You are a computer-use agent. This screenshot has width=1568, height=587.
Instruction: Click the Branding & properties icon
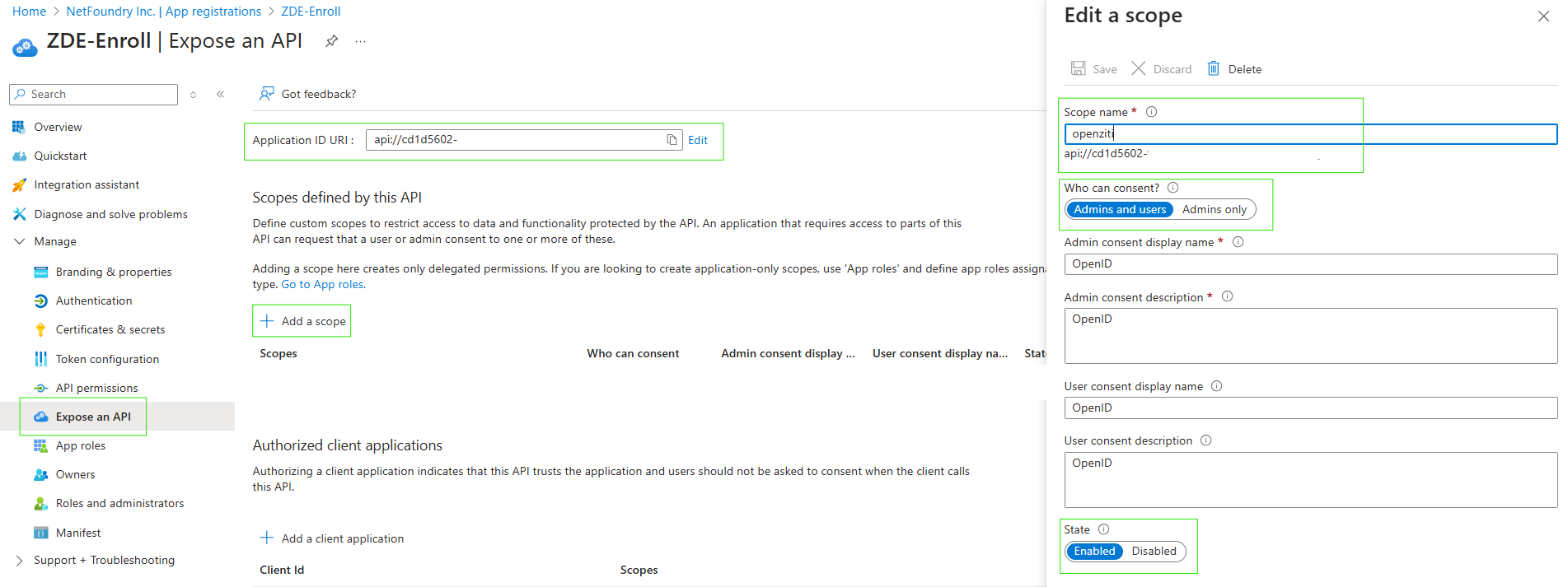(40, 272)
